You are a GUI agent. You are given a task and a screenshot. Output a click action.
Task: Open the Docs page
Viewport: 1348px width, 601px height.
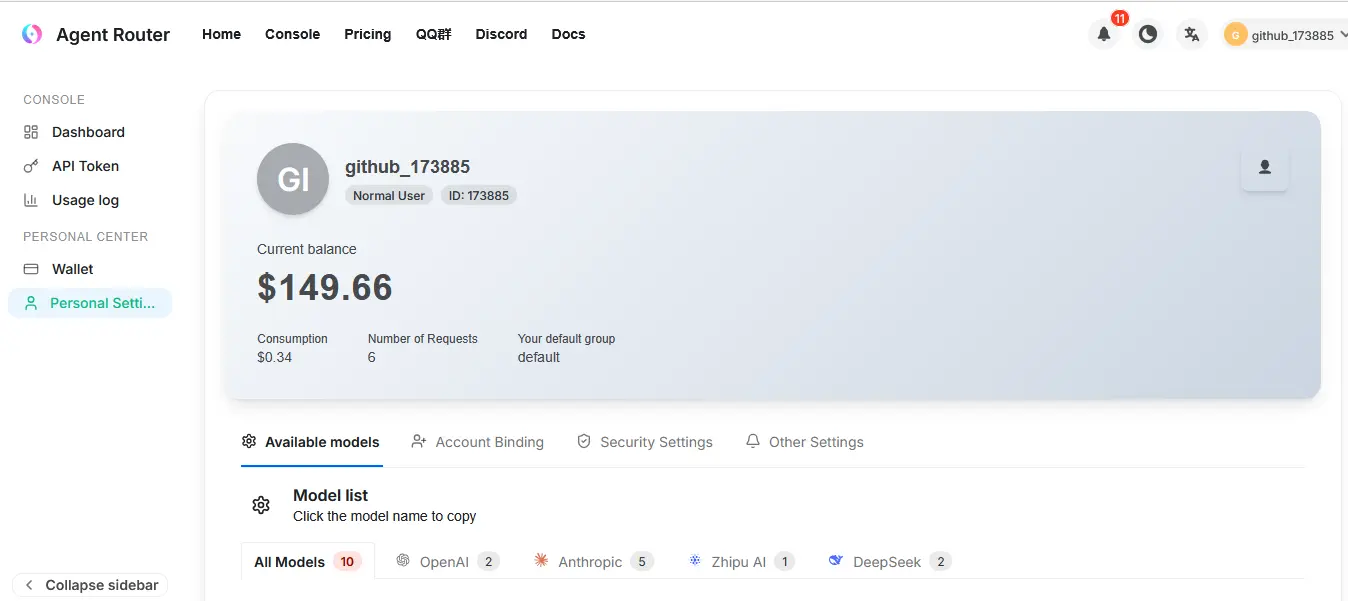coord(568,34)
